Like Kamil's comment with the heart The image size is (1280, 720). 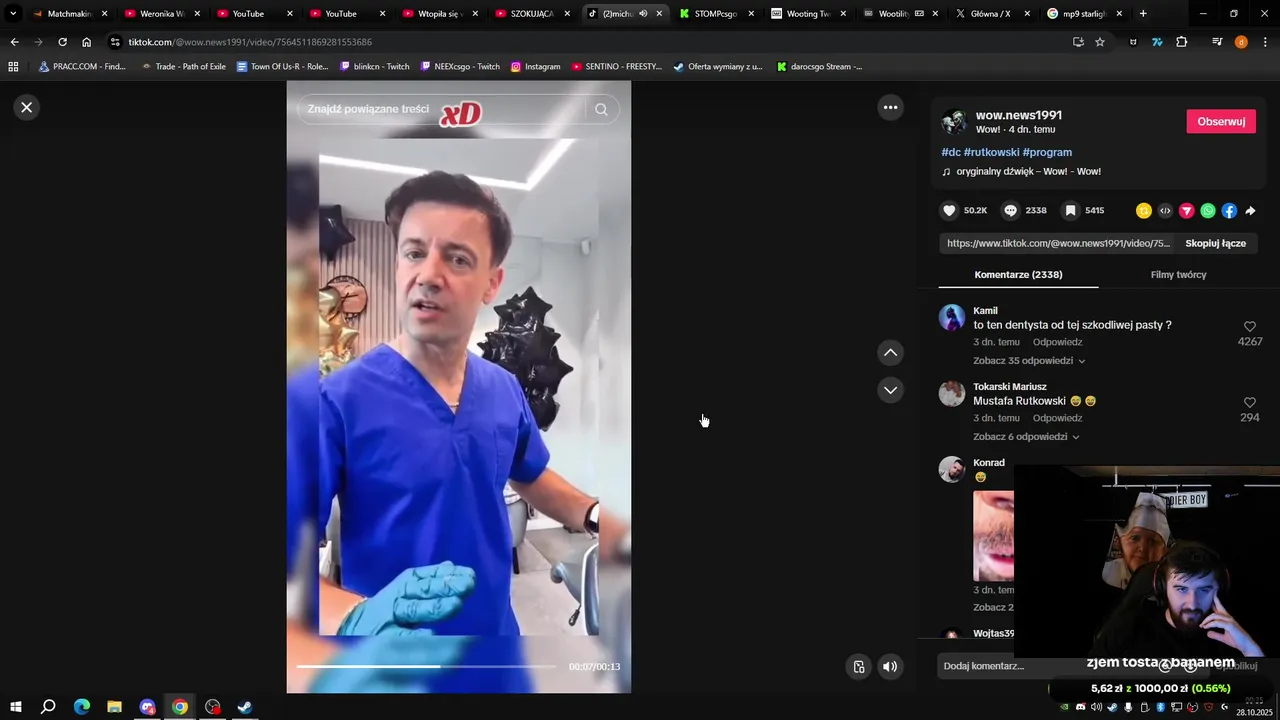[x=1249, y=327]
